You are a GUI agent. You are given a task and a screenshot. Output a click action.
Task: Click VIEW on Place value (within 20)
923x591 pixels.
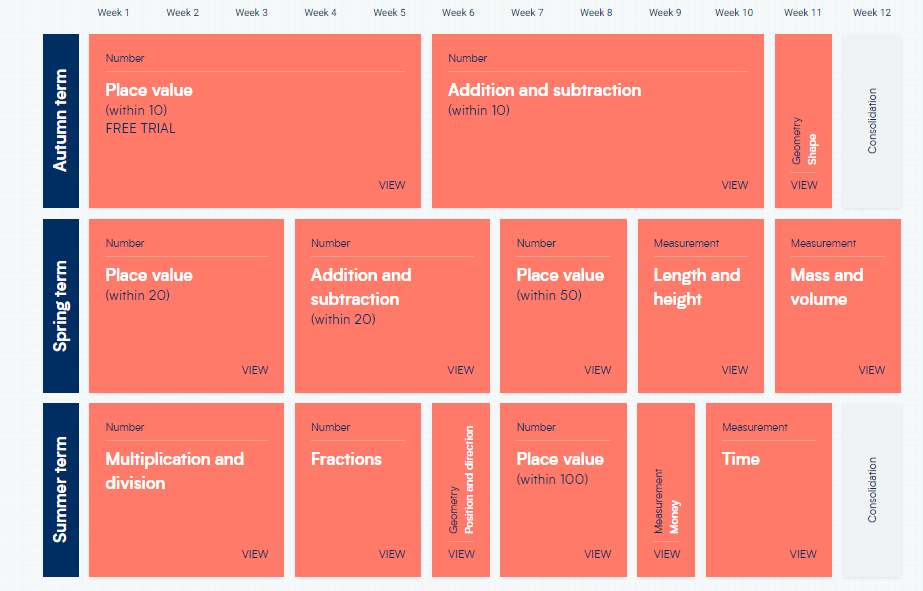point(255,370)
